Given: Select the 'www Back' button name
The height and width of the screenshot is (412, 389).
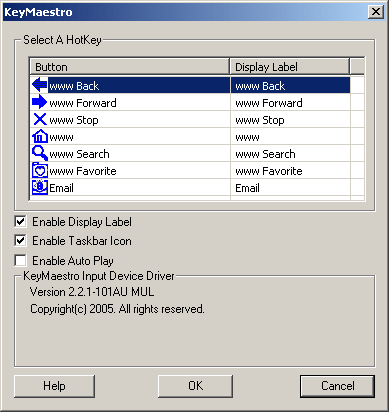Looking at the screenshot, I should tap(74, 86).
